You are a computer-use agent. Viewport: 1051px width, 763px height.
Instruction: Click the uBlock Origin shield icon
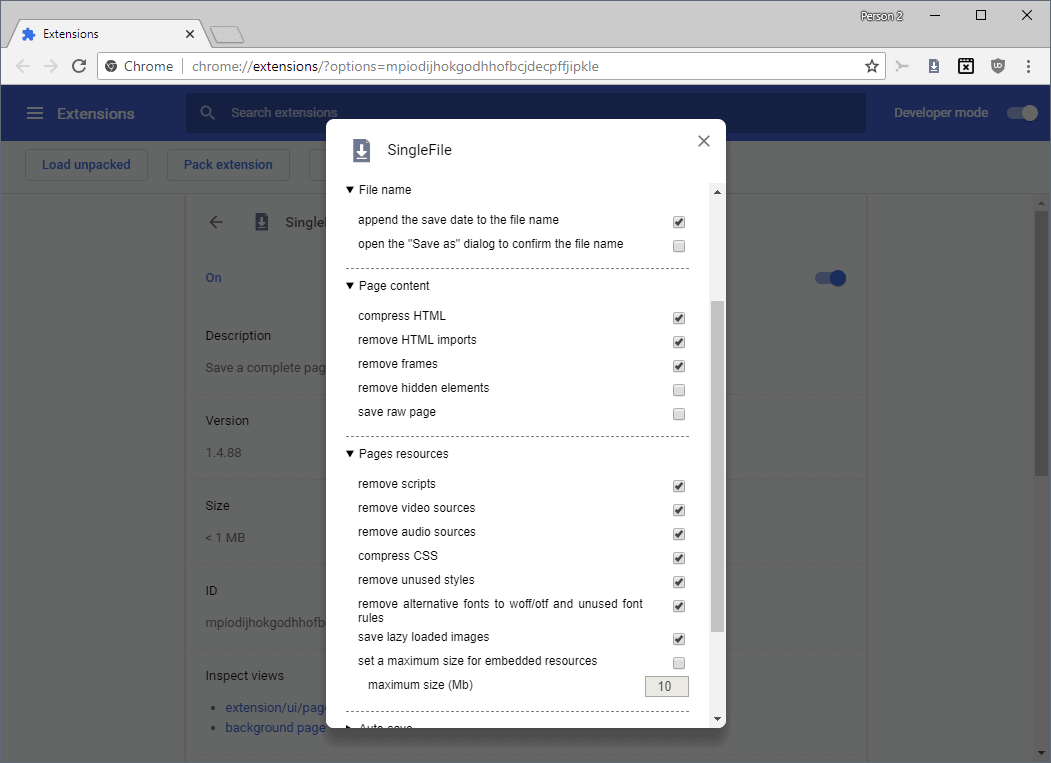coord(998,66)
